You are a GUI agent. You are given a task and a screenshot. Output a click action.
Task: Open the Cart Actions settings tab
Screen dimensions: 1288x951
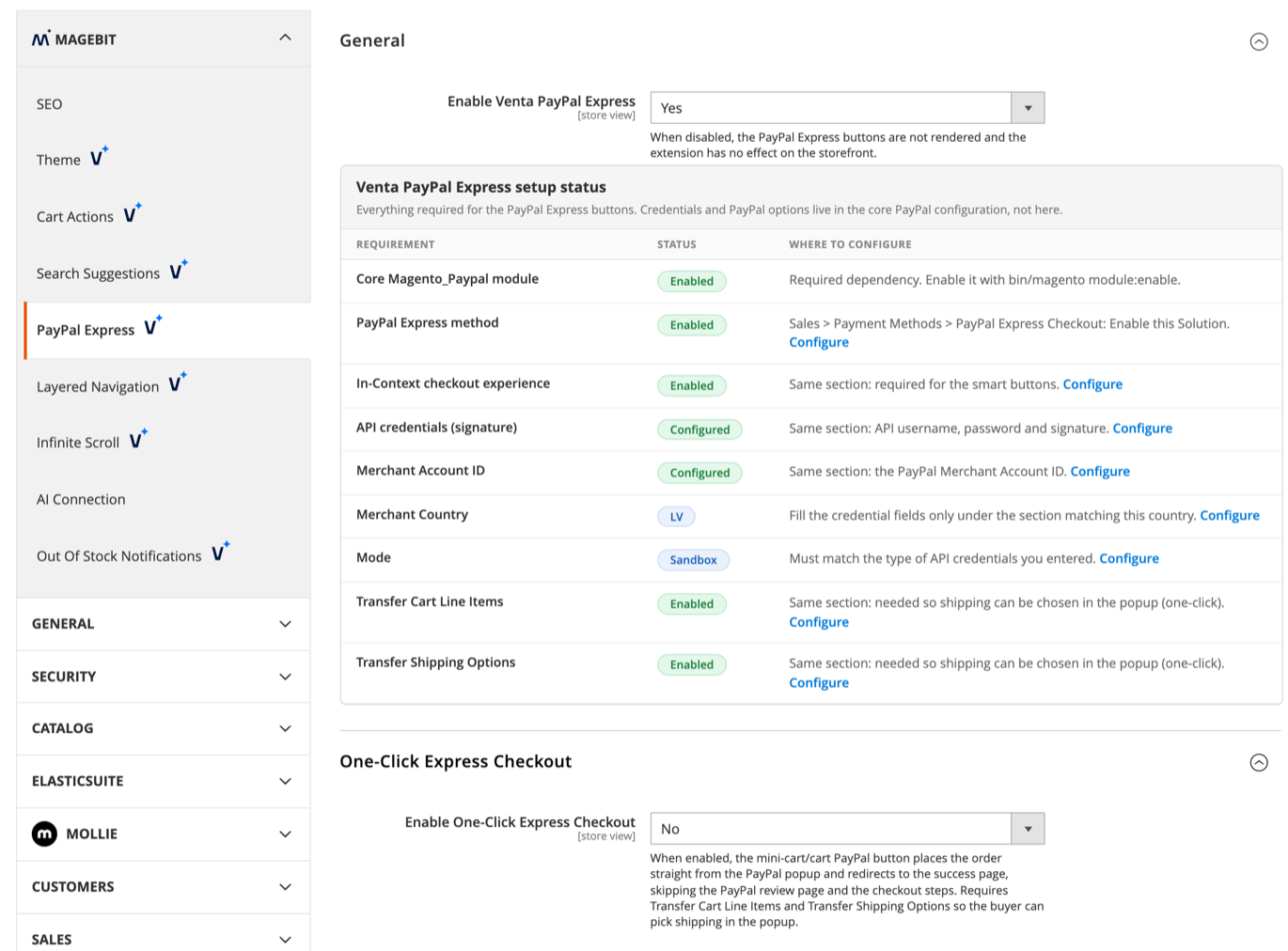click(x=164, y=216)
